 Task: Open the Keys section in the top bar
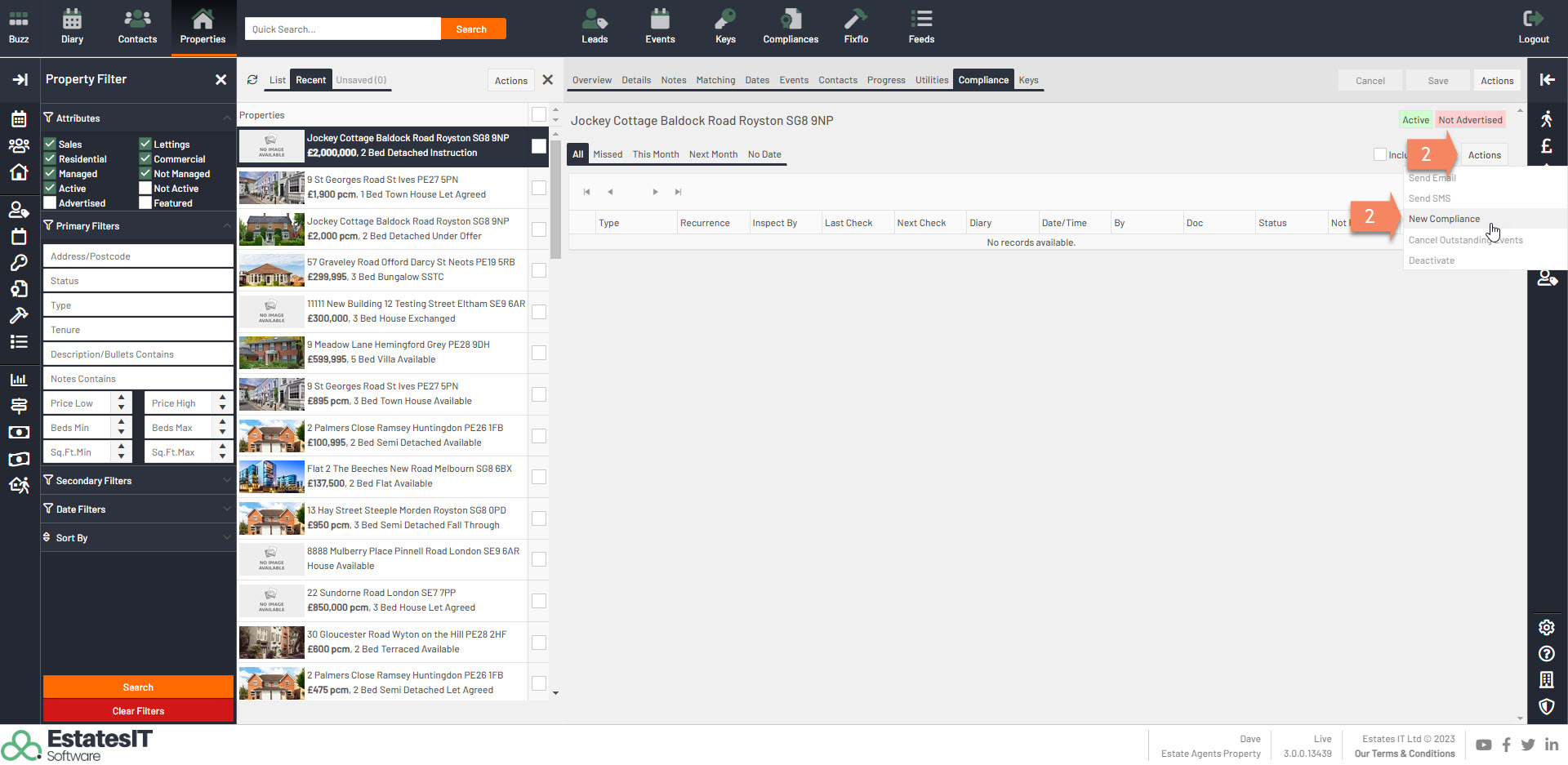pos(725,27)
